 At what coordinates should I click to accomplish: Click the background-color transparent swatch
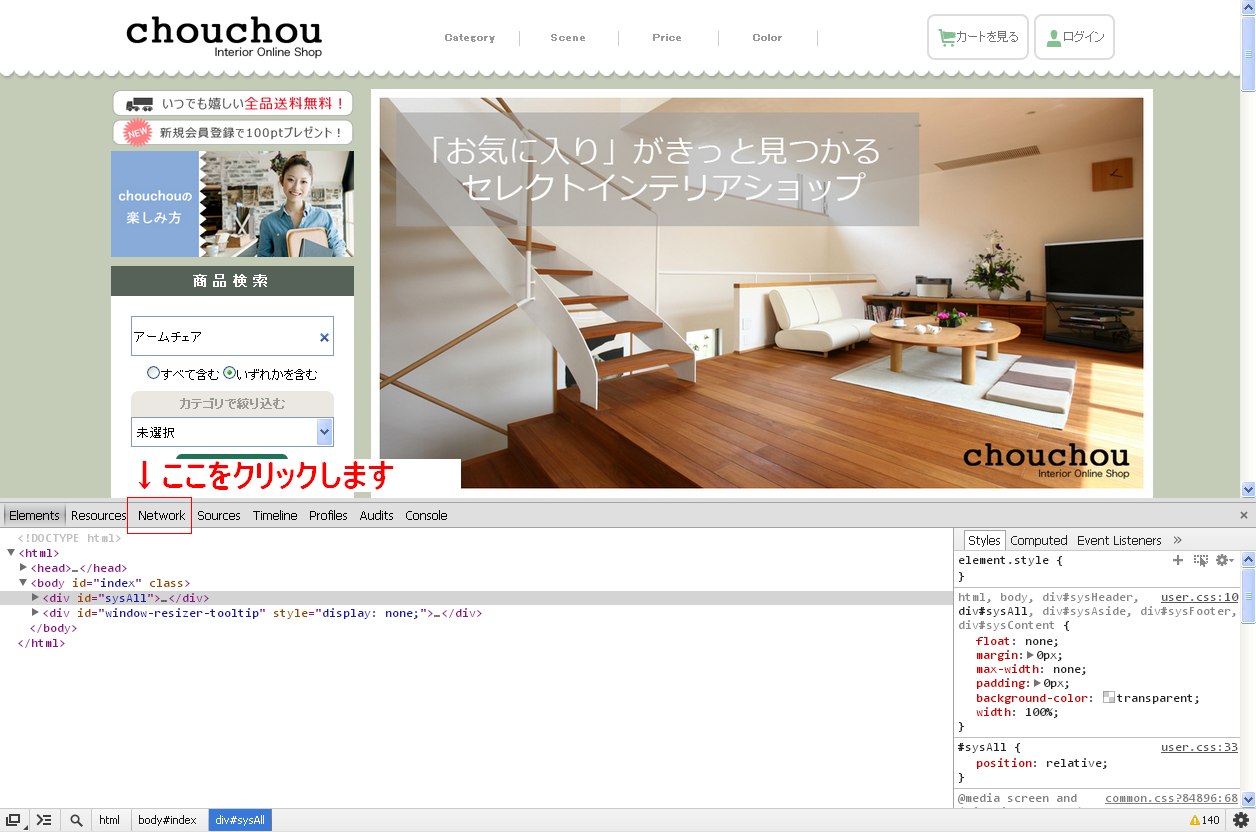tap(1109, 698)
